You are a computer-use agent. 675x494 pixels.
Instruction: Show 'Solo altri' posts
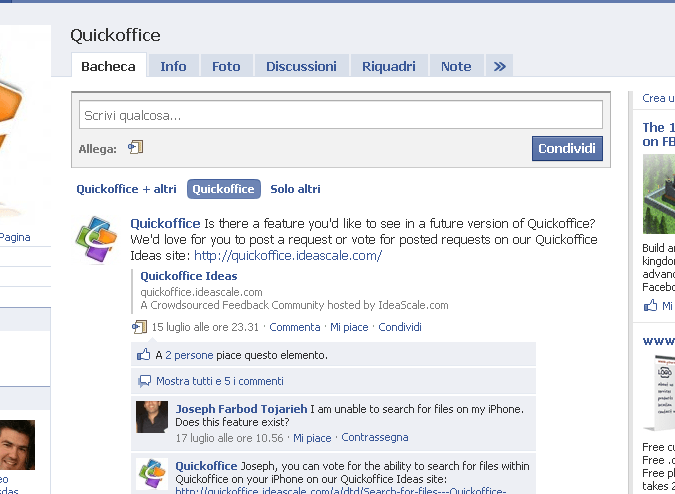coord(295,189)
